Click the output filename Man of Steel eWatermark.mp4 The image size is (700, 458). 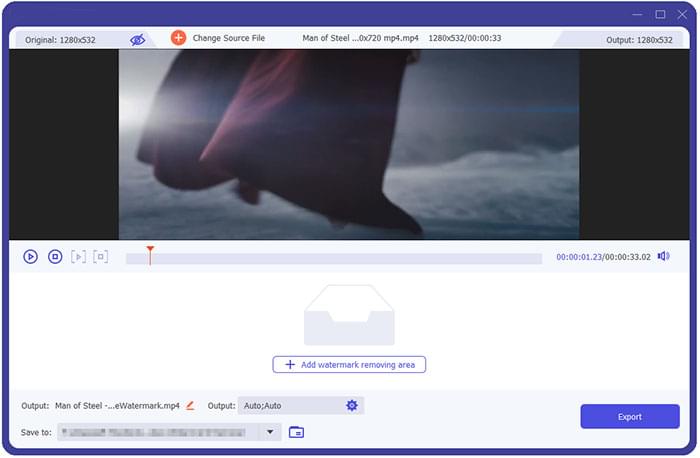[x=117, y=406]
